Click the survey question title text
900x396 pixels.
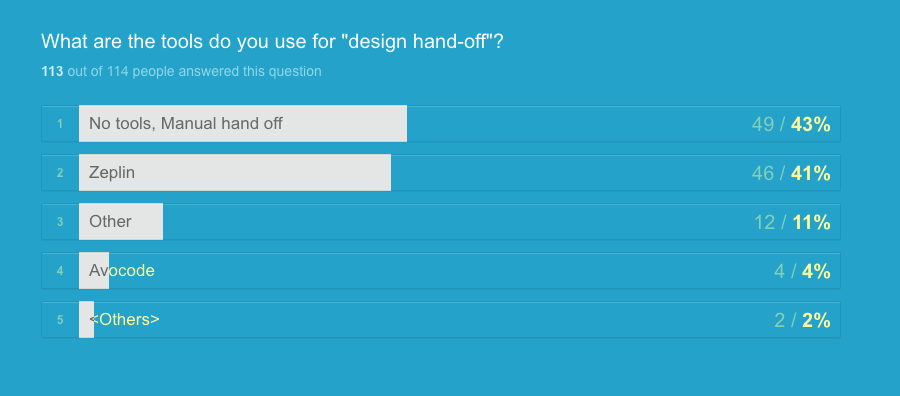coord(272,41)
